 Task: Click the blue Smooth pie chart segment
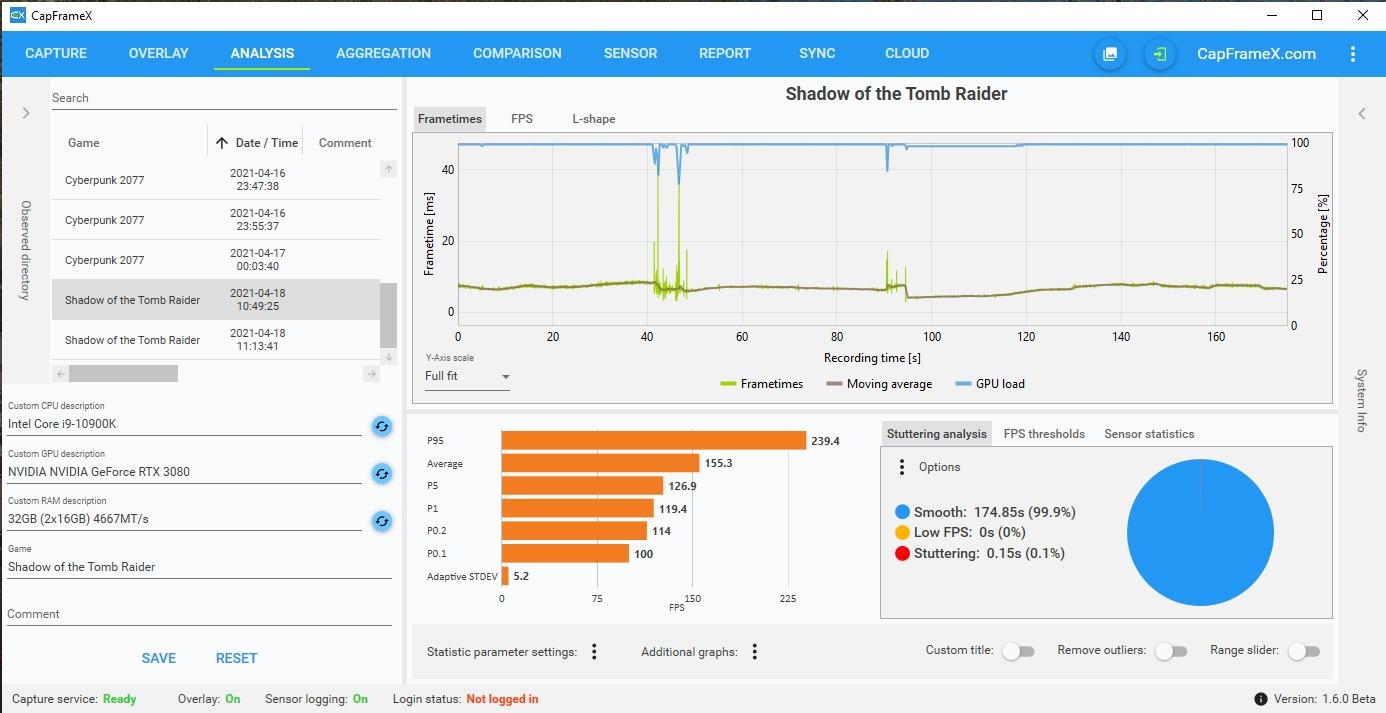(x=1200, y=533)
